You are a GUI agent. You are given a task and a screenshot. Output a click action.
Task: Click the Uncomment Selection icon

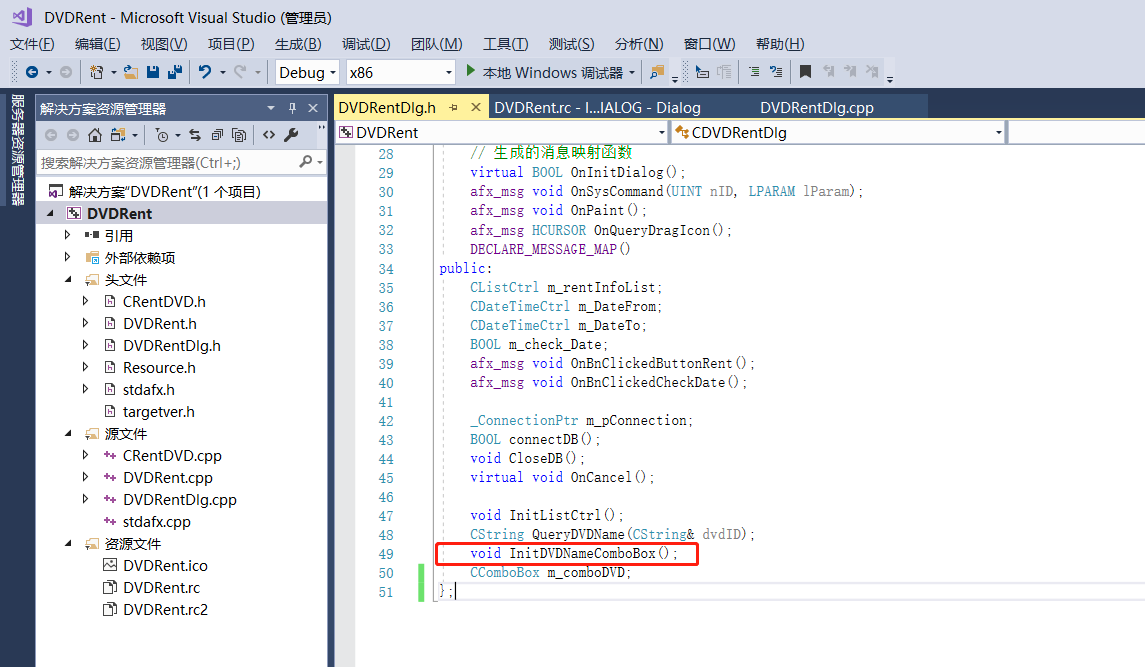(776, 72)
